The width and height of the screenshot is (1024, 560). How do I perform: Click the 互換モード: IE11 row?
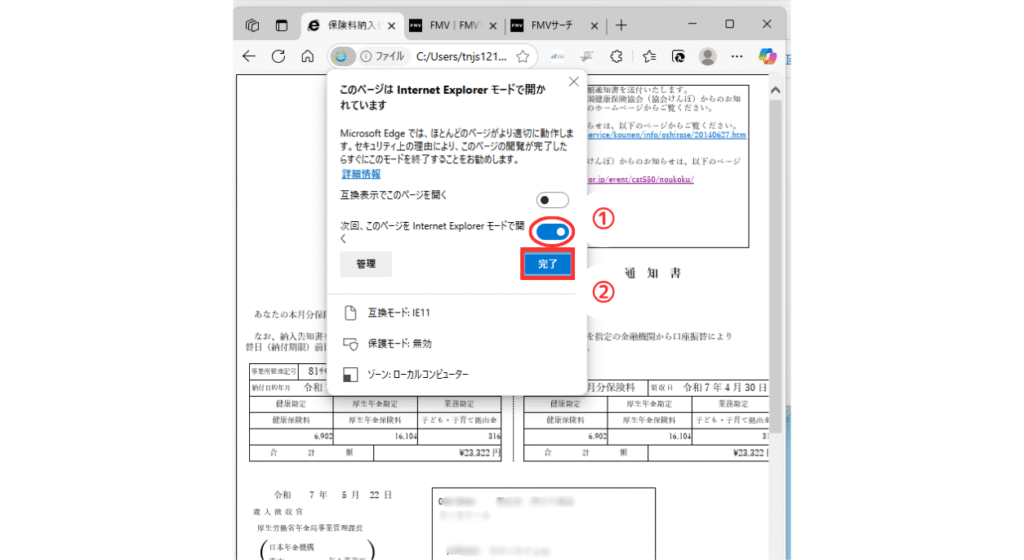pos(457,313)
